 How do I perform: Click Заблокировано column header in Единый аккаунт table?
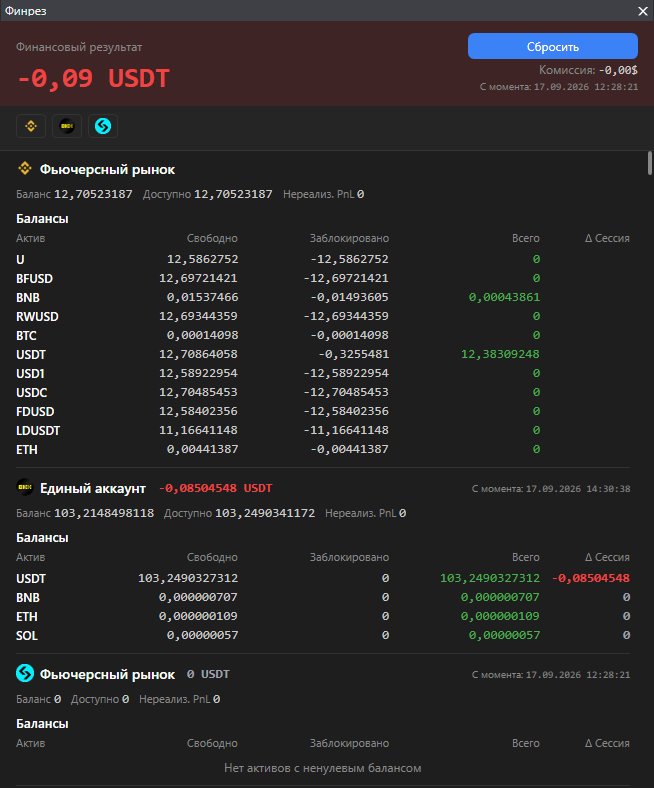click(349, 557)
